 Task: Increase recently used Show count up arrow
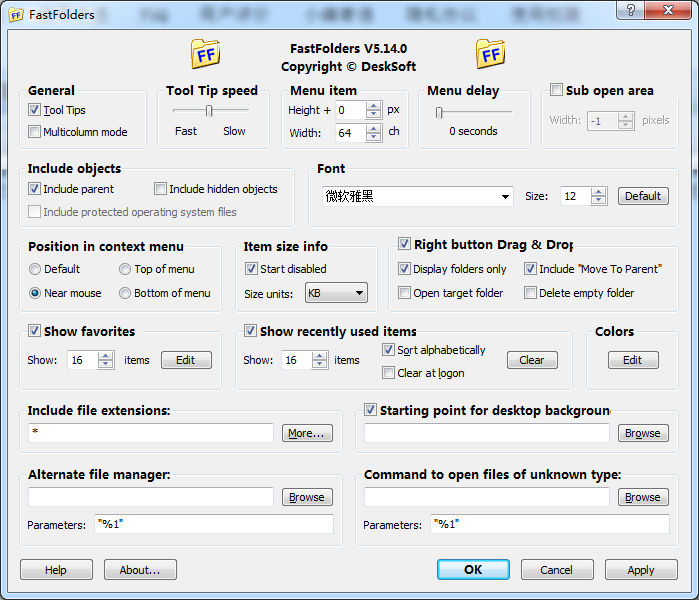tap(319, 356)
